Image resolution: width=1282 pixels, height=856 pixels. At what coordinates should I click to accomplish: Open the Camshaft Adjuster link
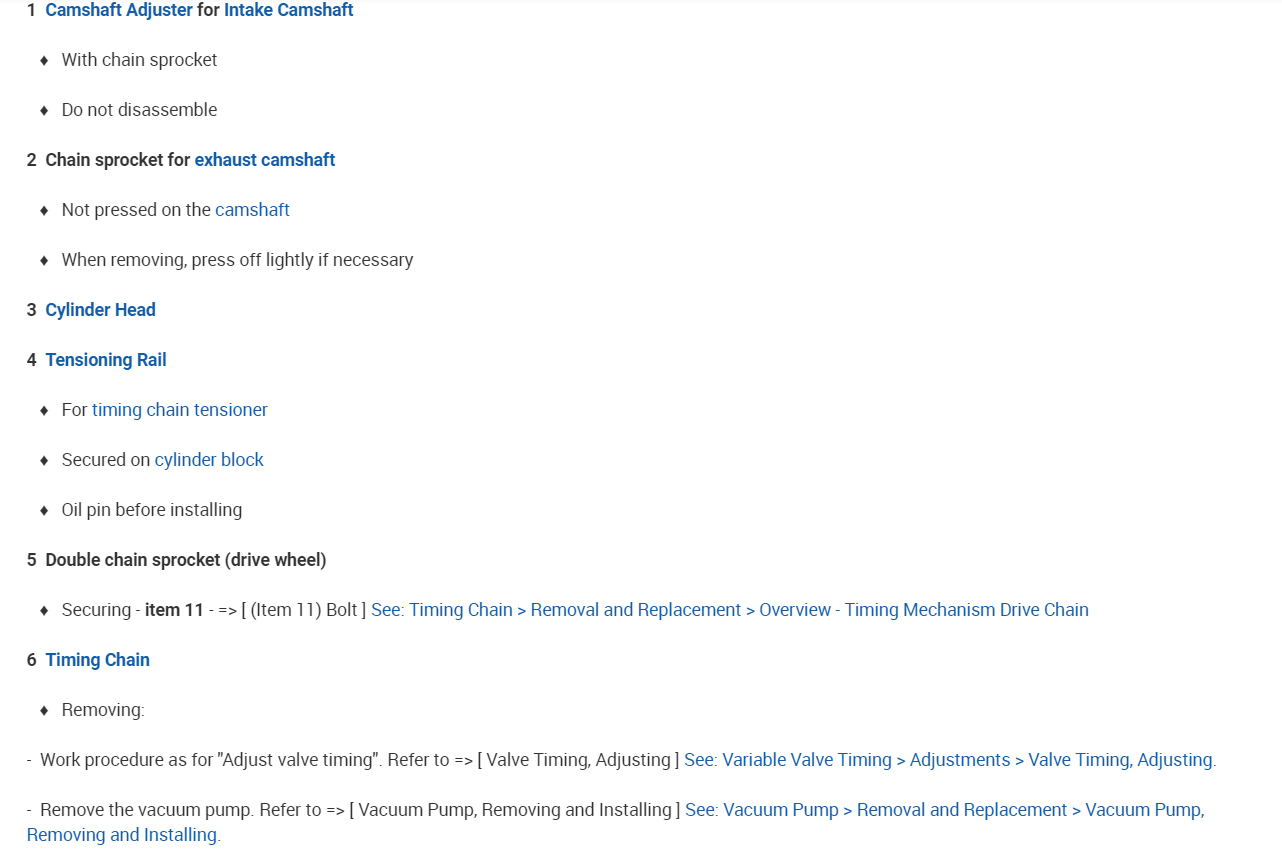pos(118,10)
